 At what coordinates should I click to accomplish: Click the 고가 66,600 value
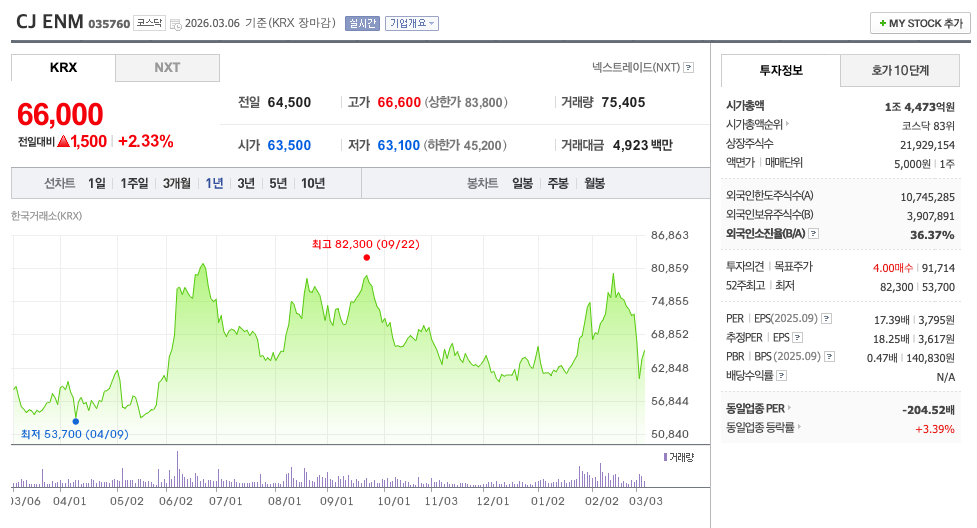tap(399, 102)
